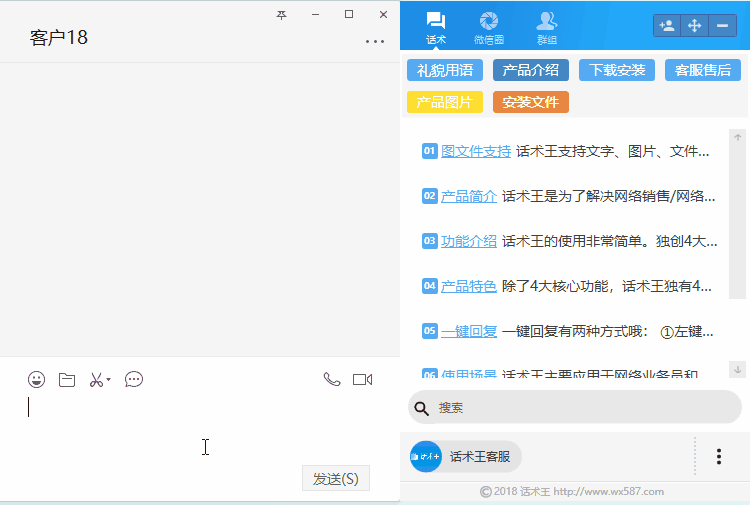Screen dimensions: 750x505
Task: Click the magnifier search icon
Action: pos(421,408)
